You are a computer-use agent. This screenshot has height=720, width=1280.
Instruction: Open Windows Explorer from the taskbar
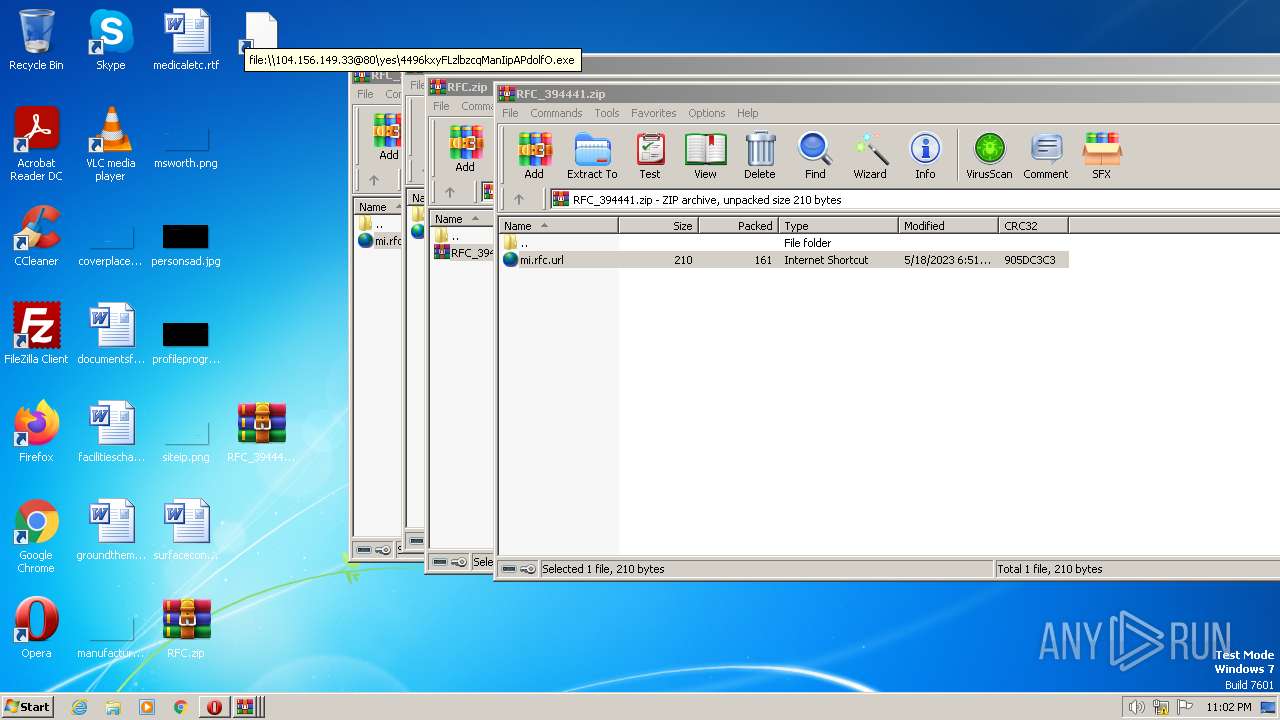pos(113,707)
